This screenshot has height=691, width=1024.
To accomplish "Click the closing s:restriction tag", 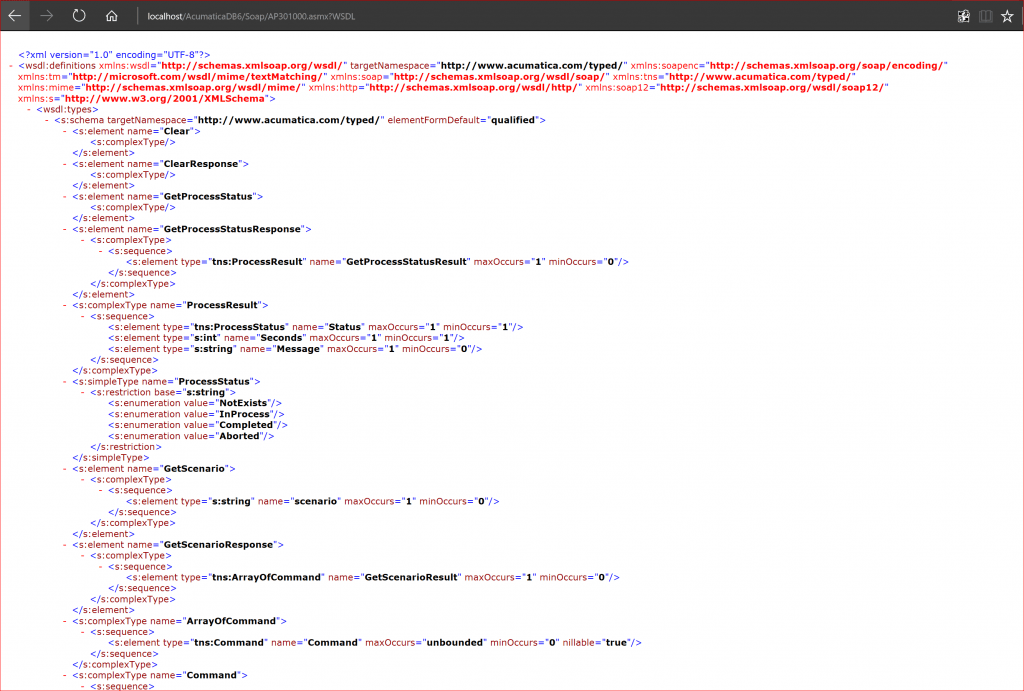I will (x=126, y=447).
